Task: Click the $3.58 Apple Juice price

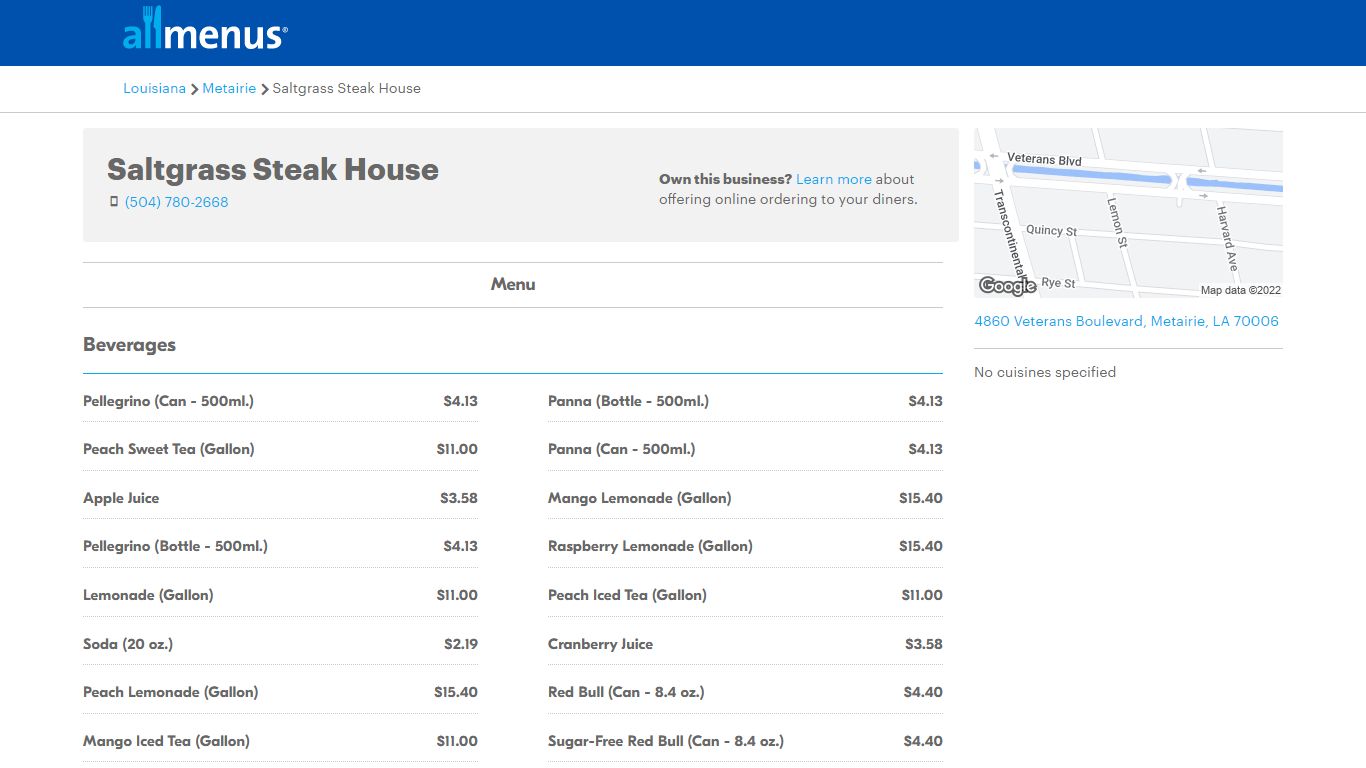Action: [459, 498]
